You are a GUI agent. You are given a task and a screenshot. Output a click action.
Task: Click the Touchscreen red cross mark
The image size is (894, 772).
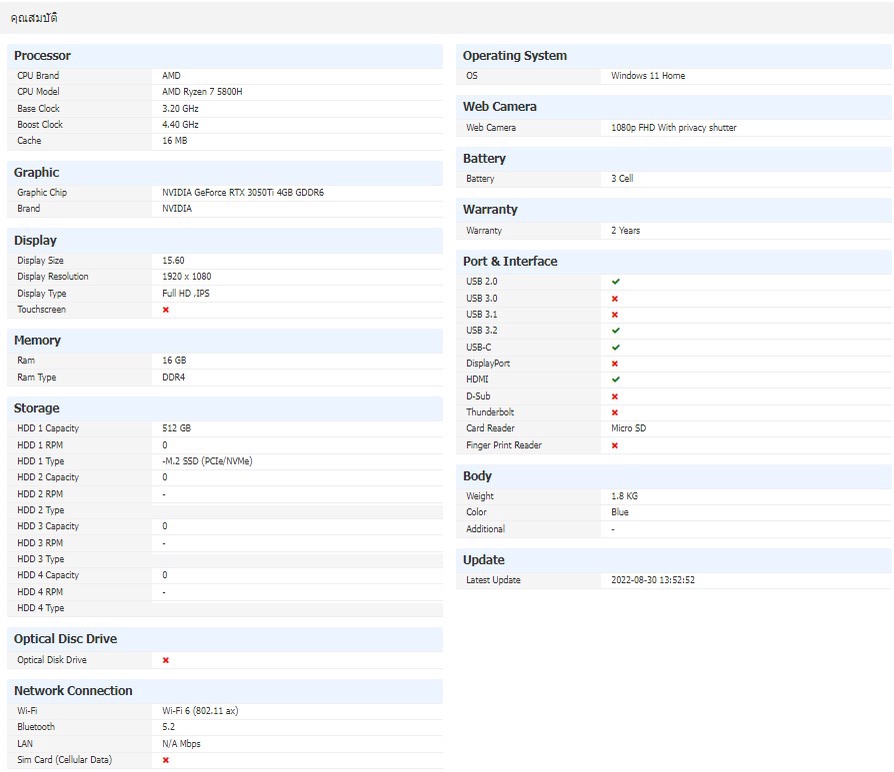[x=166, y=310]
